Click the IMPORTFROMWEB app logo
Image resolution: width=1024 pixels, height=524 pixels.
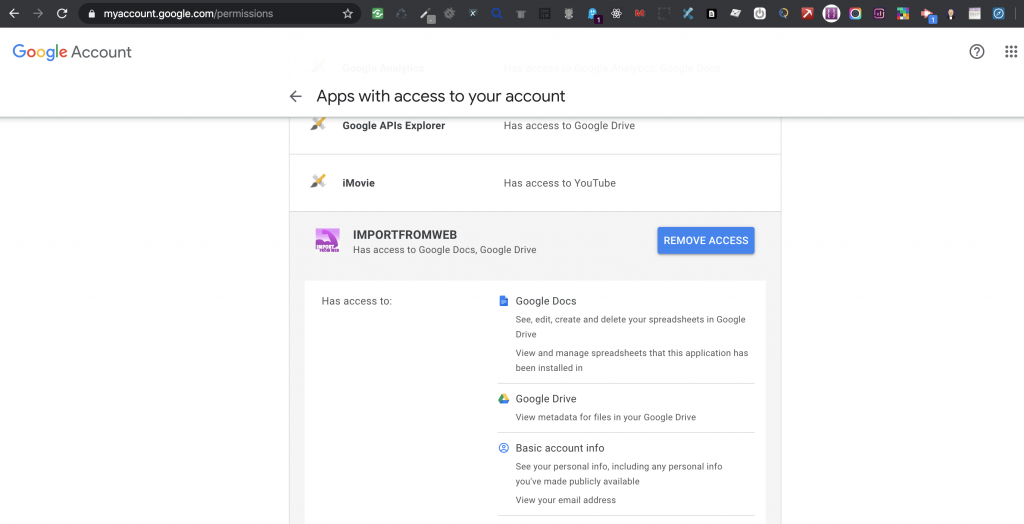click(x=327, y=241)
